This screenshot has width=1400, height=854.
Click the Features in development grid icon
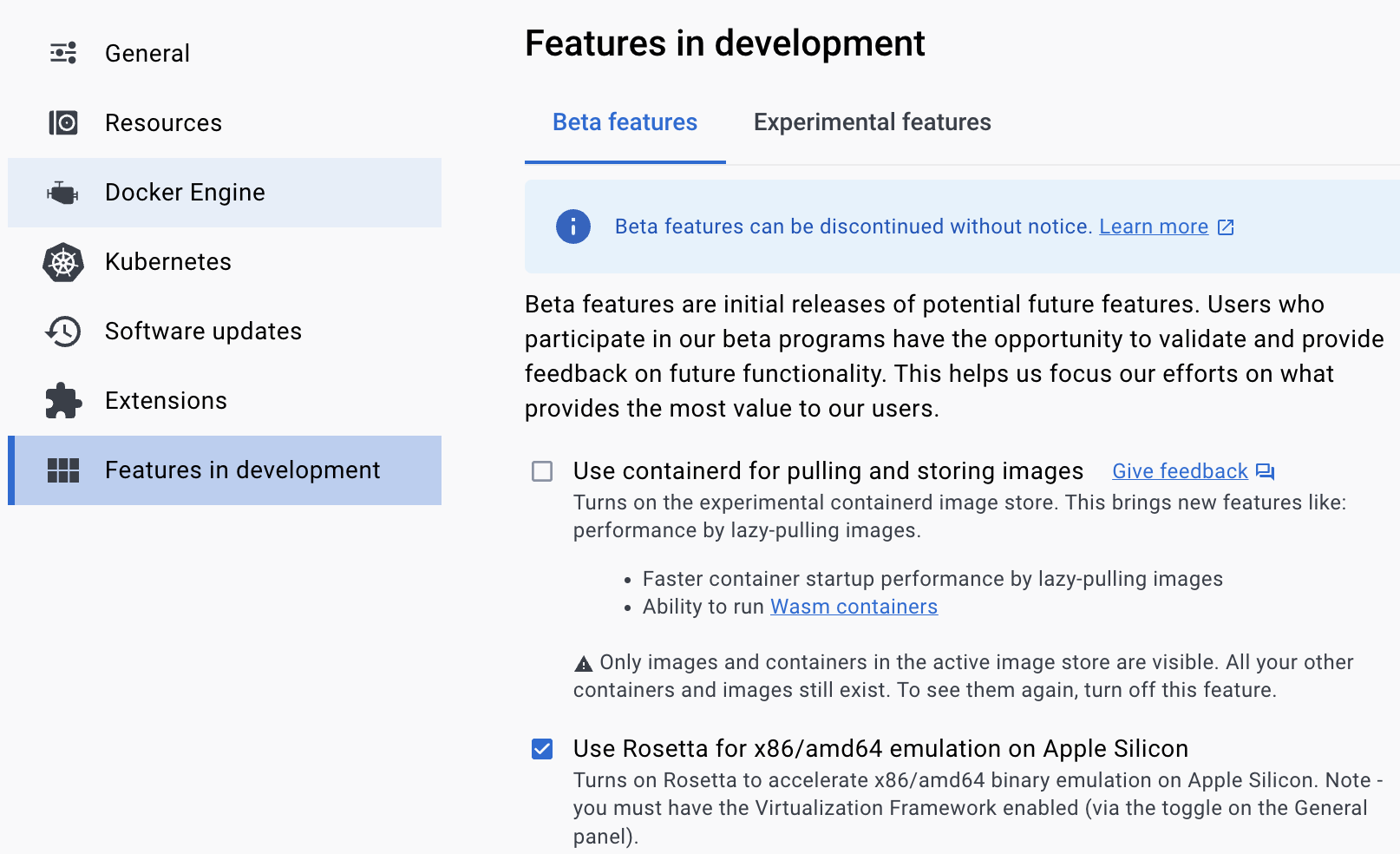(63, 470)
